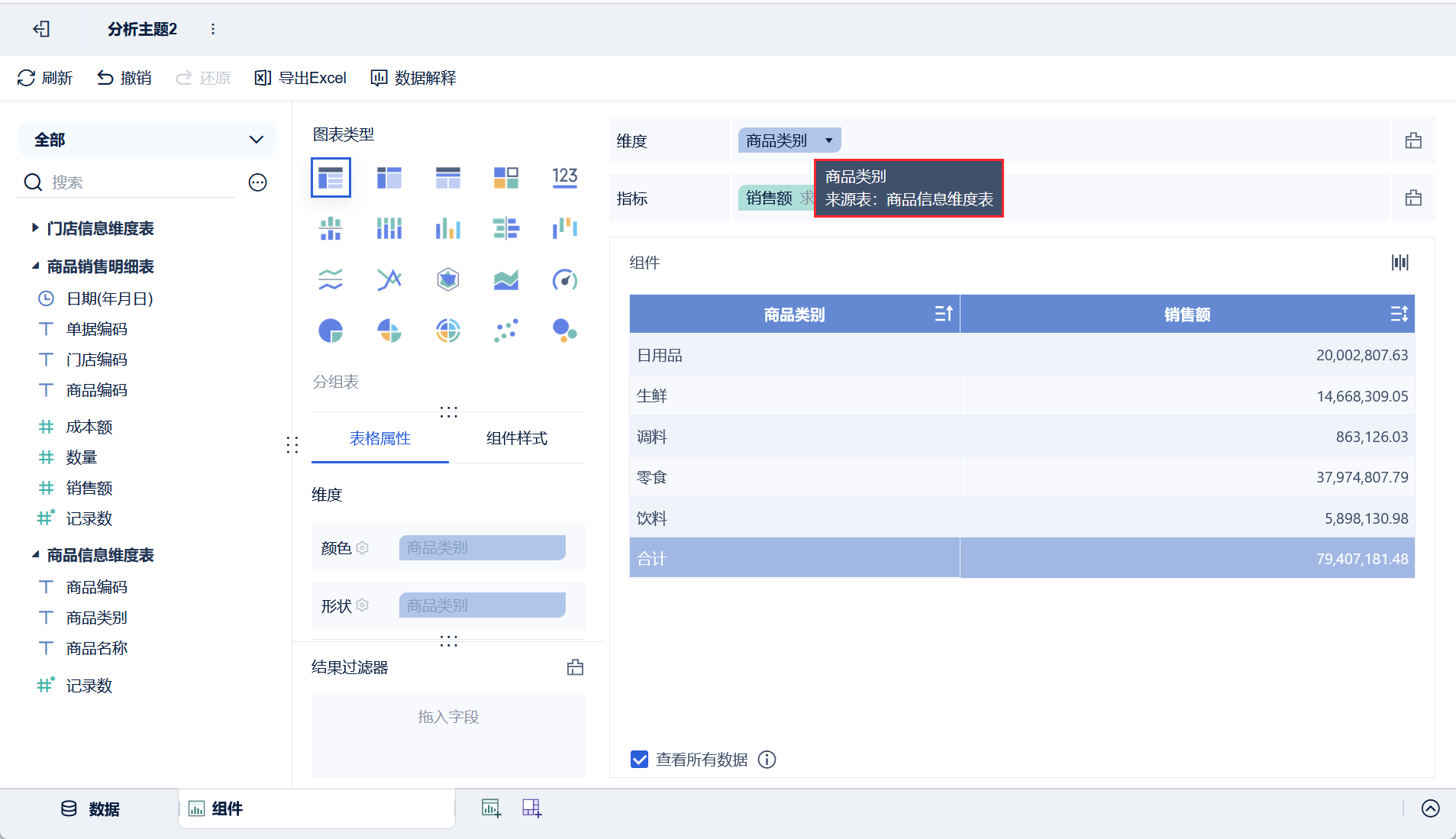1456x839 pixels.
Task: Click the 导出Excel button
Action: (x=300, y=78)
